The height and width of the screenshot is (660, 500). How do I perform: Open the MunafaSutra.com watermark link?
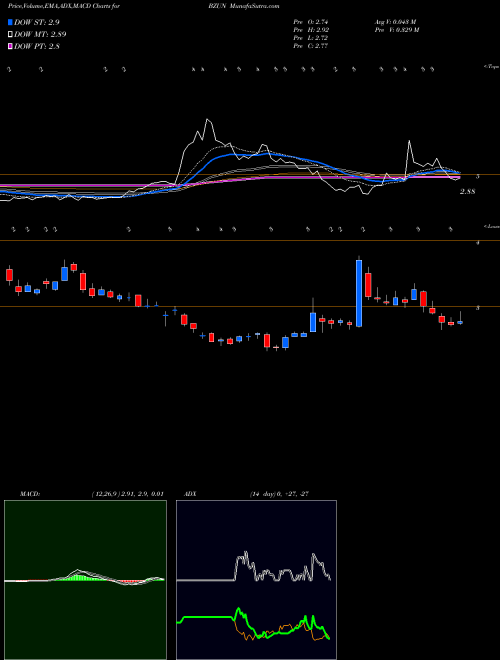tap(255, 6)
